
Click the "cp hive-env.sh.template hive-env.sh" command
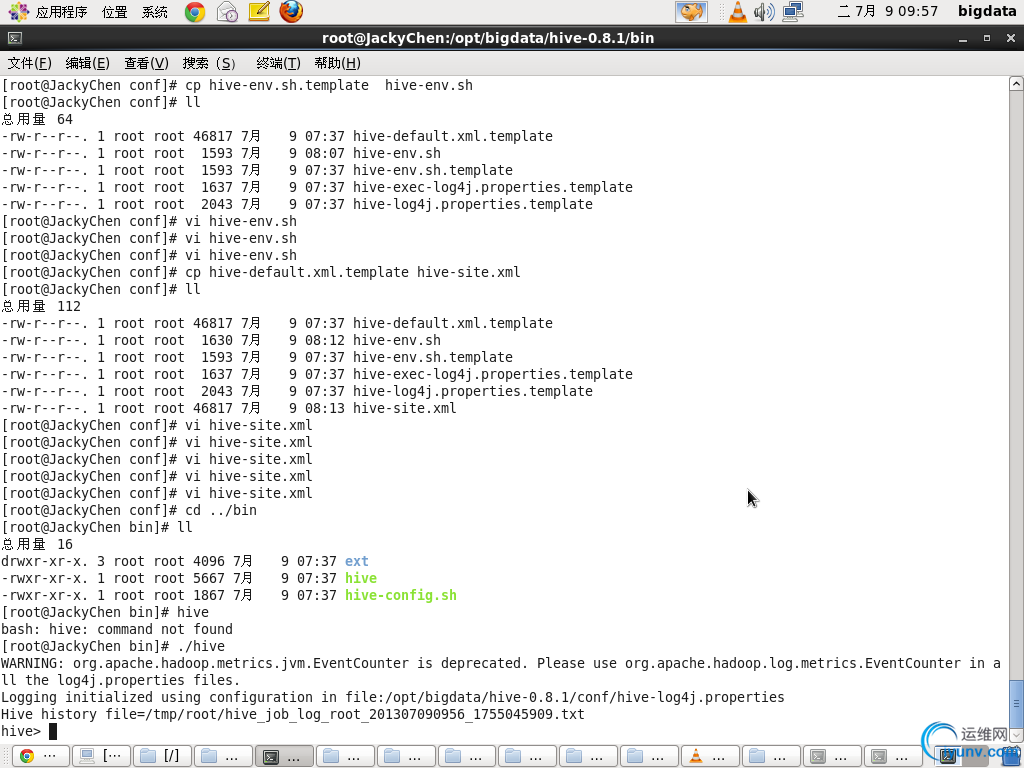pos(329,86)
